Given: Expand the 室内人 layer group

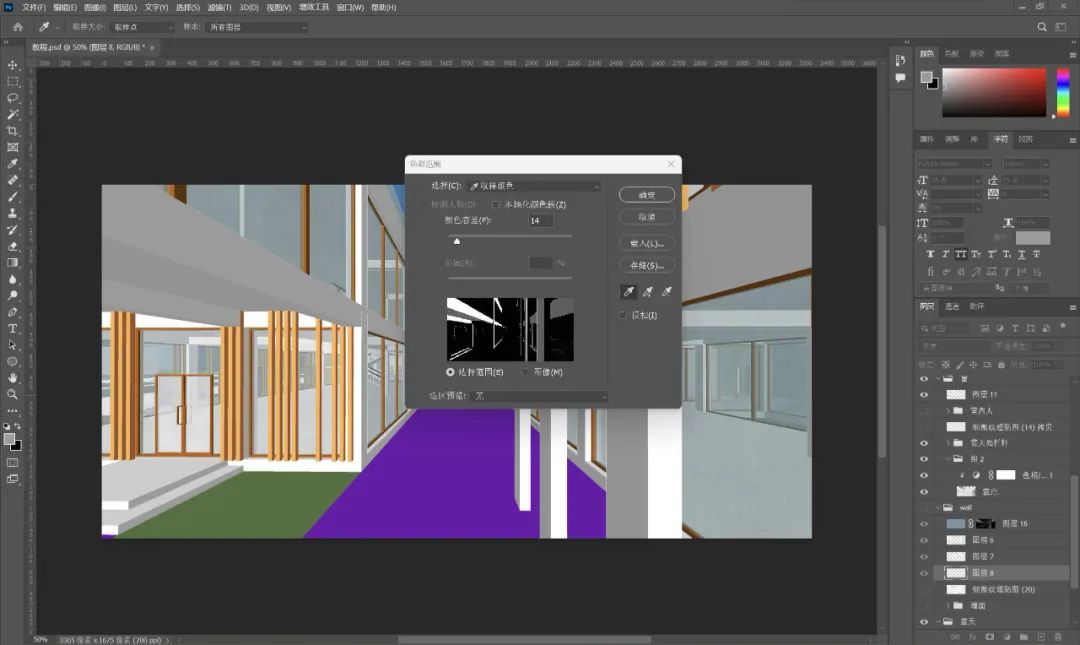Looking at the screenshot, I should [948, 411].
